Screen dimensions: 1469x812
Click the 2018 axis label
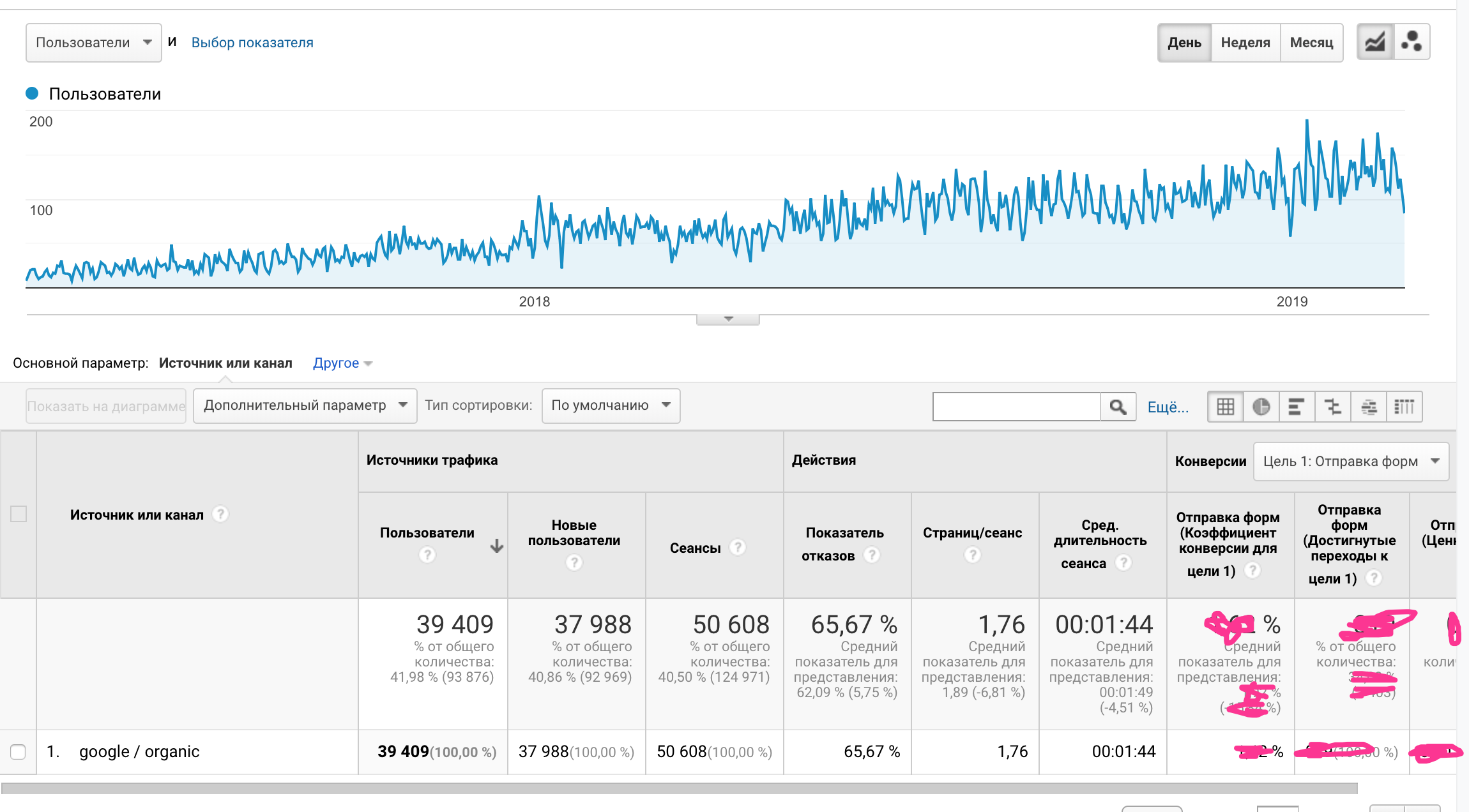tap(534, 301)
